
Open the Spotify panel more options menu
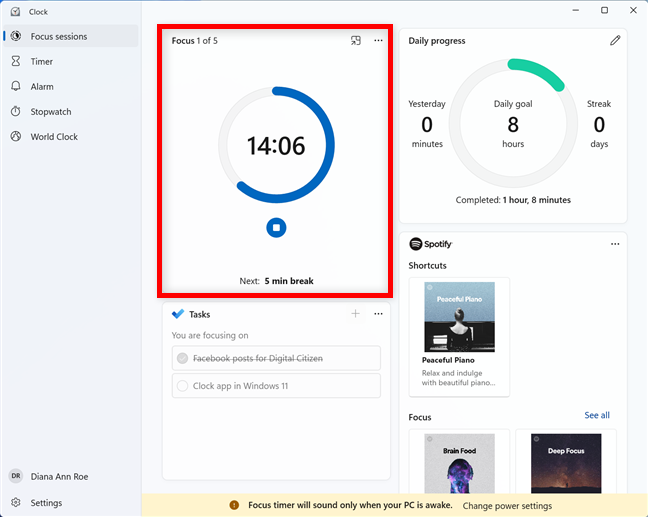615,244
